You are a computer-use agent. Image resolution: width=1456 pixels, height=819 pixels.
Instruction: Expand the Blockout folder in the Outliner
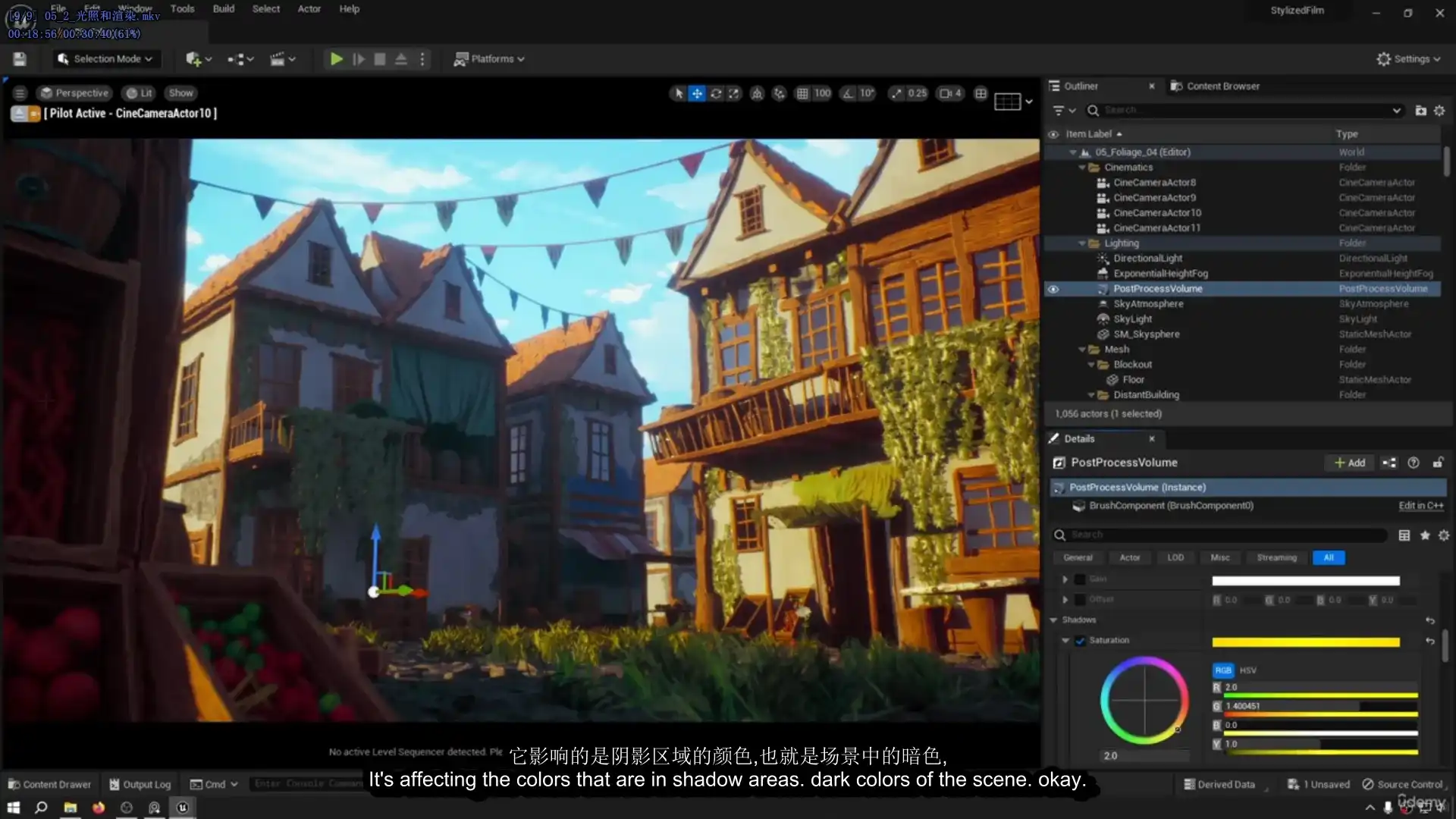(1092, 364)
